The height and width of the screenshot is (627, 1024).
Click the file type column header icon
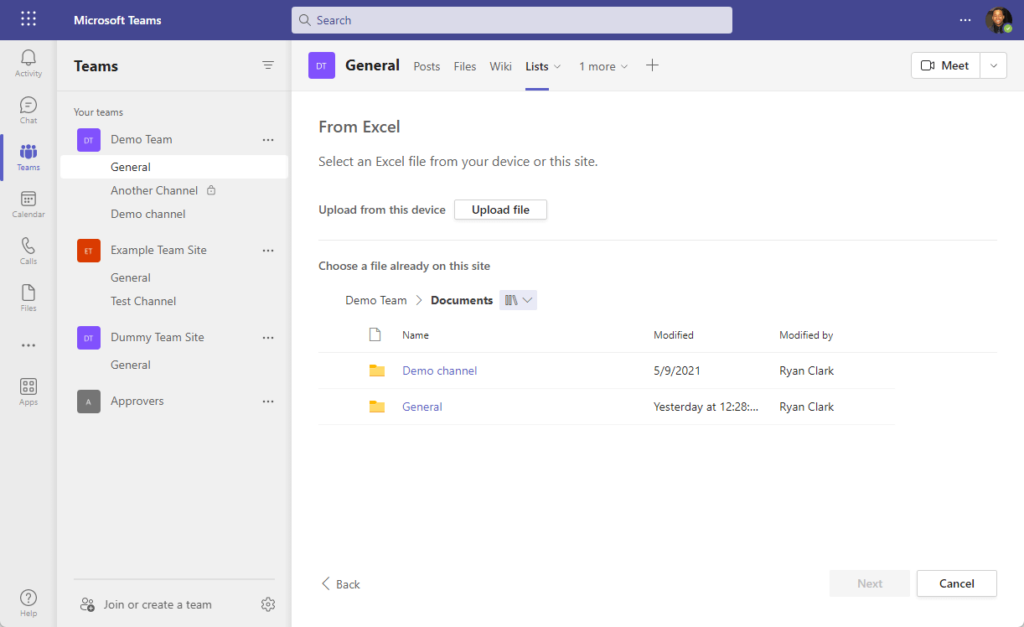(x=375, y=334)
